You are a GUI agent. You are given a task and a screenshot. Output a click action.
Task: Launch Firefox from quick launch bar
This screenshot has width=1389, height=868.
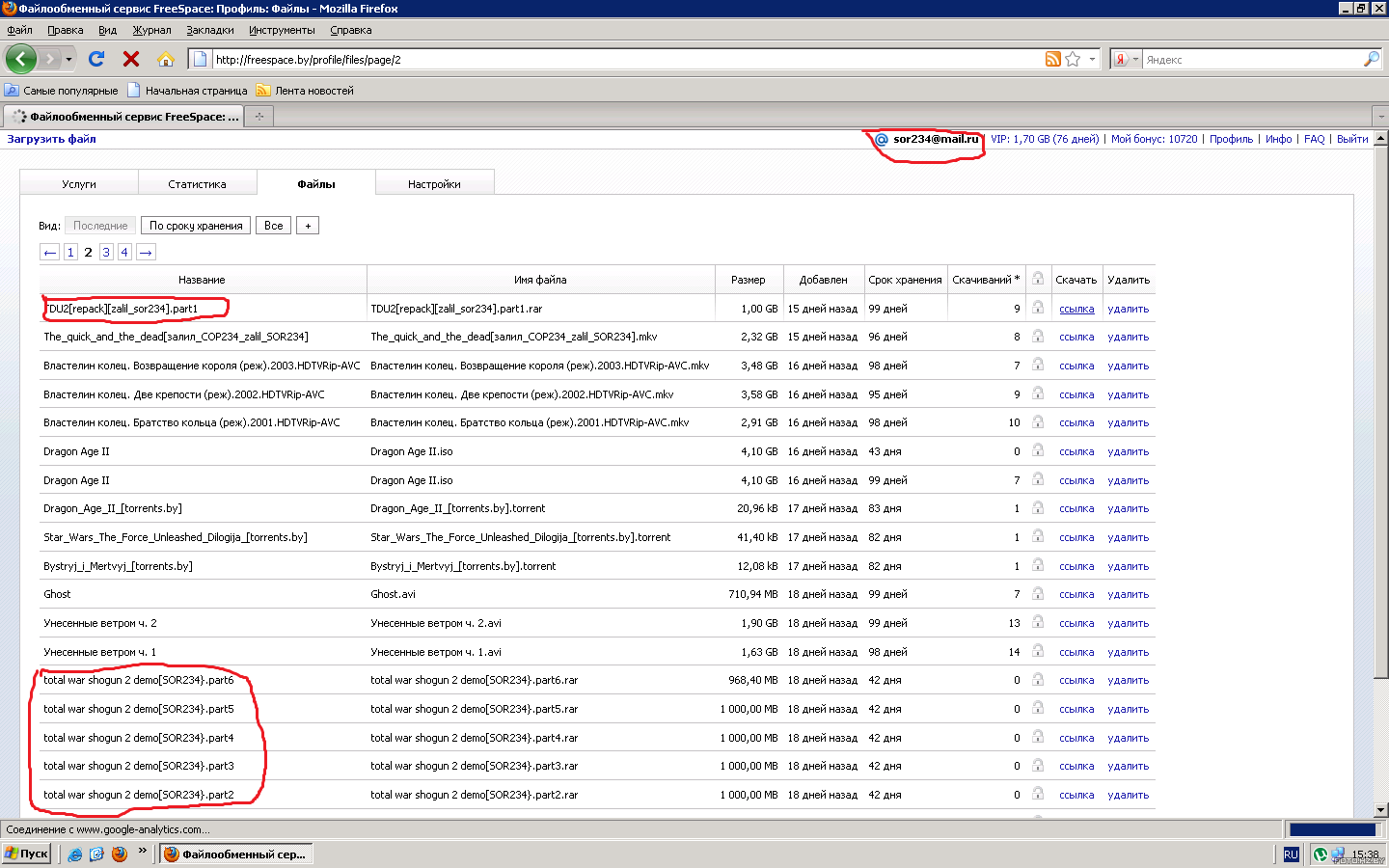[120, 854]
